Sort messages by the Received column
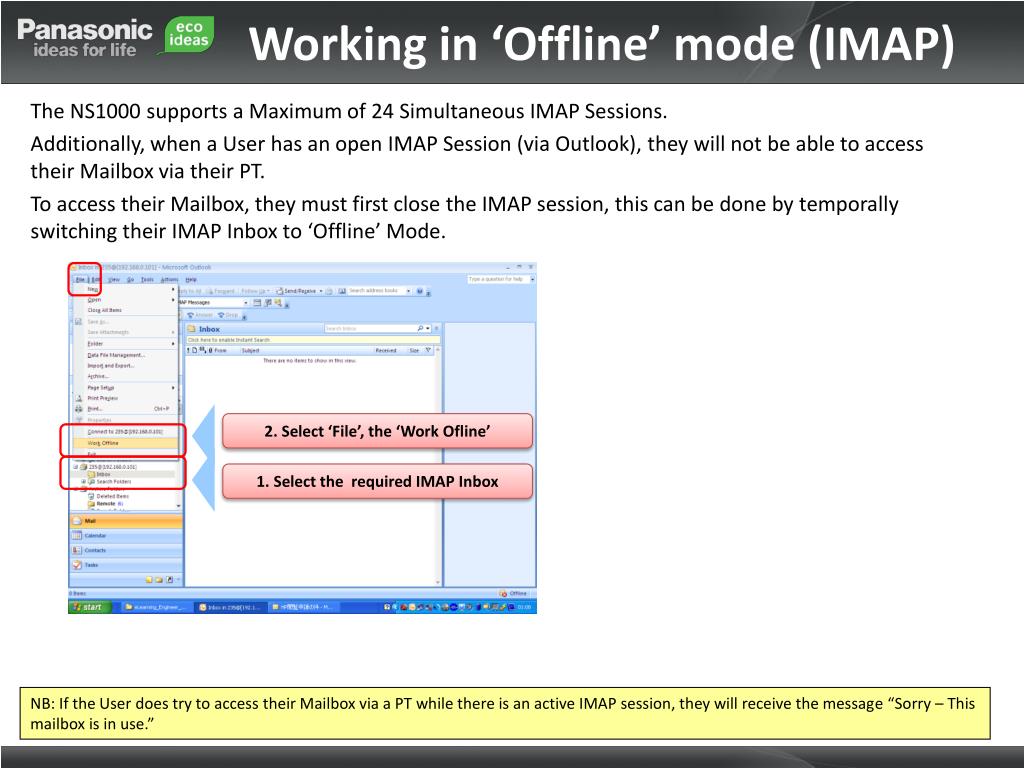 tap(386, 351)
